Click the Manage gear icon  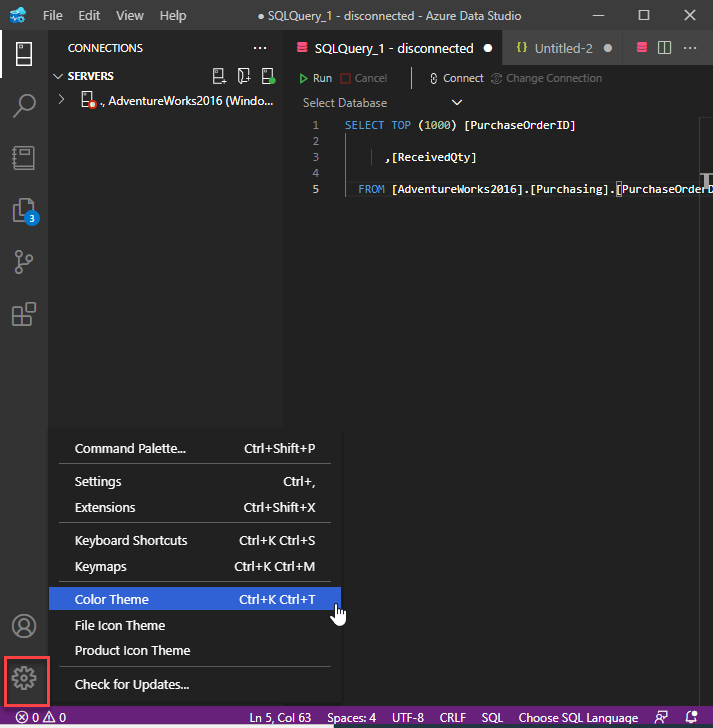pos(24,679)
